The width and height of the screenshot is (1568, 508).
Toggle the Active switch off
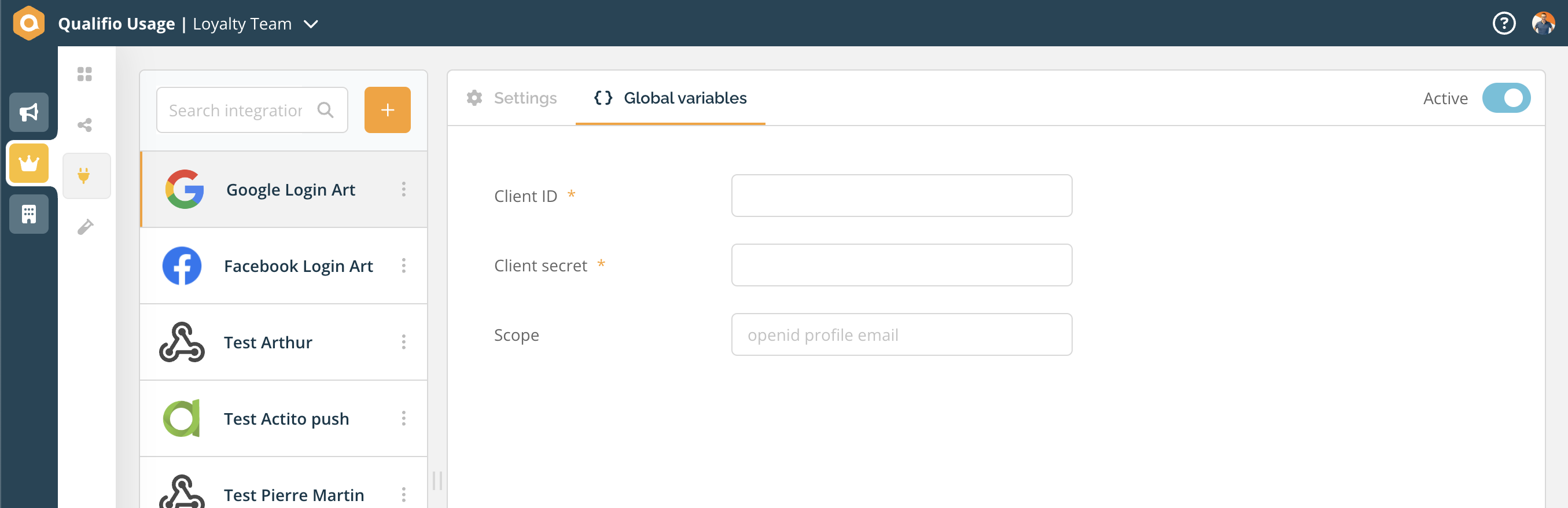tap(1506, 98)
